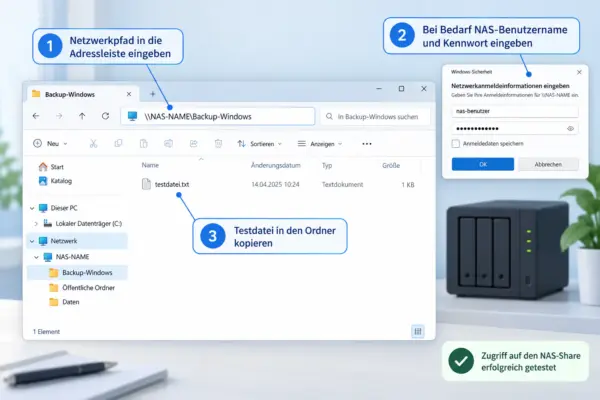Click the computer icon in address bar
The width and height of the screenshot is (600, 400).
(132, 116)
